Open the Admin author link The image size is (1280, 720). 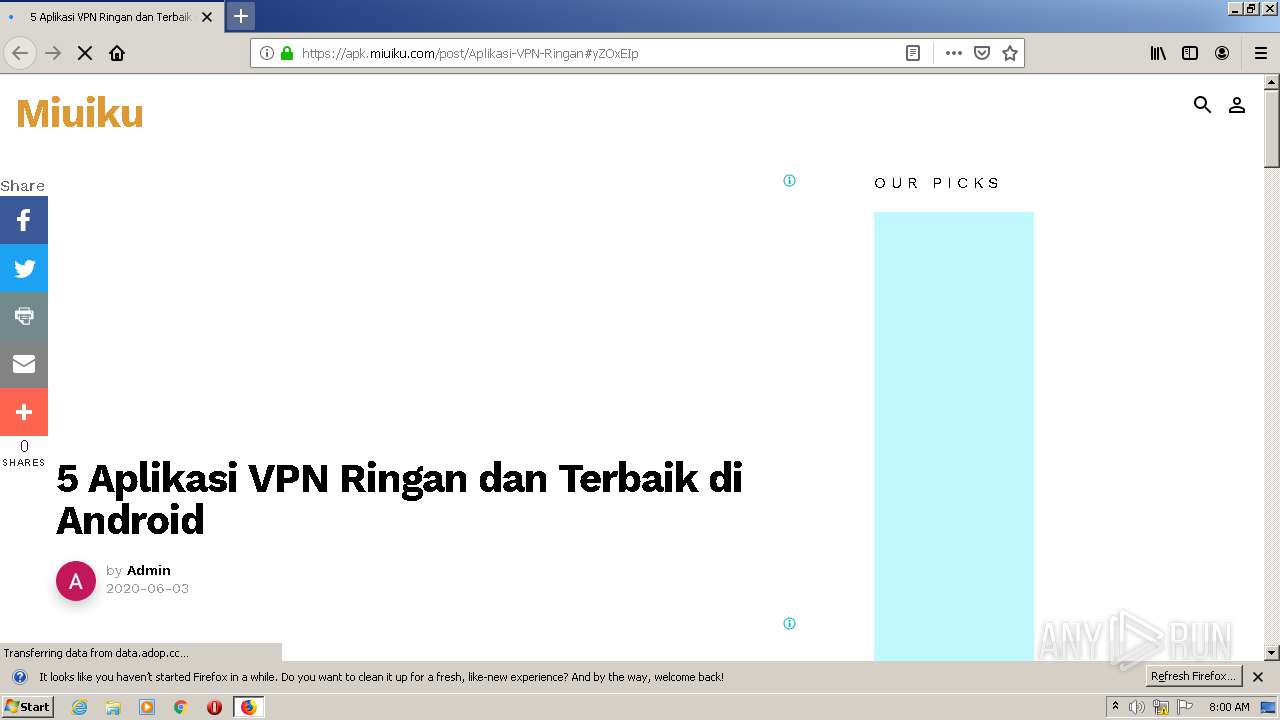[x=149, y=570]
